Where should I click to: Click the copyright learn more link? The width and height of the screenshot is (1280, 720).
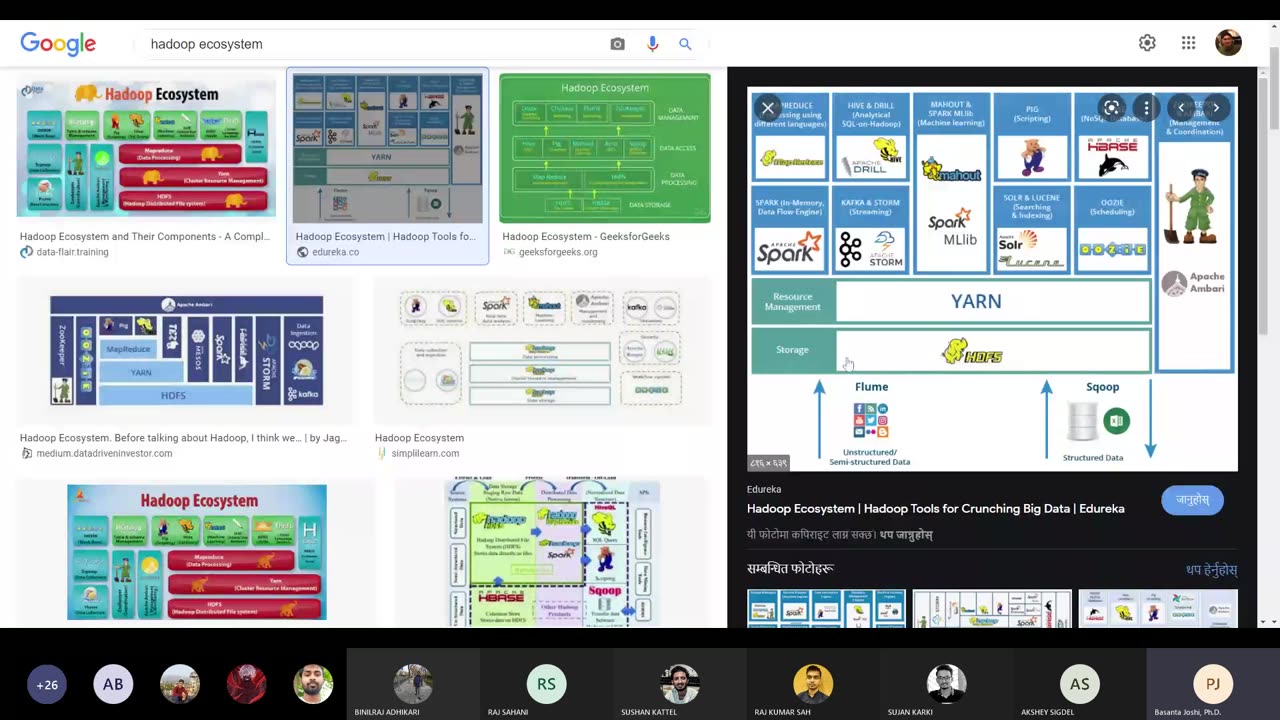906,535
